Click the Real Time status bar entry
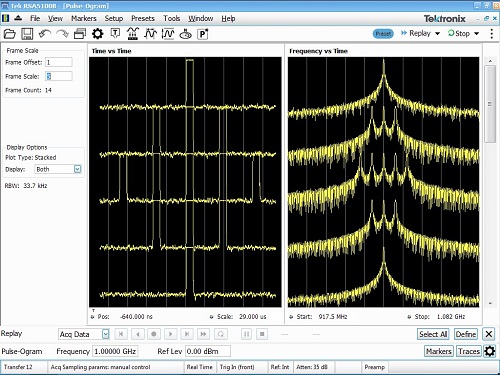The image size is (500, 375). (199, 367)
